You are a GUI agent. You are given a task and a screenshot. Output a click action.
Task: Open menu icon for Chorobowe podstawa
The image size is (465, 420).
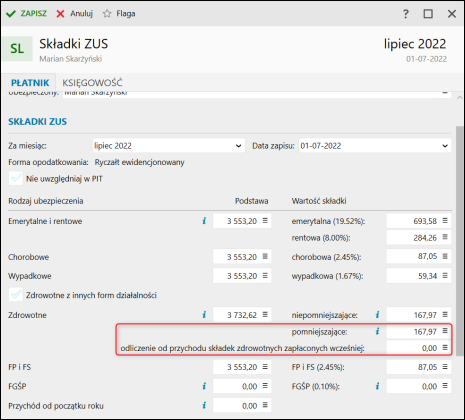[x=265, y=256]
